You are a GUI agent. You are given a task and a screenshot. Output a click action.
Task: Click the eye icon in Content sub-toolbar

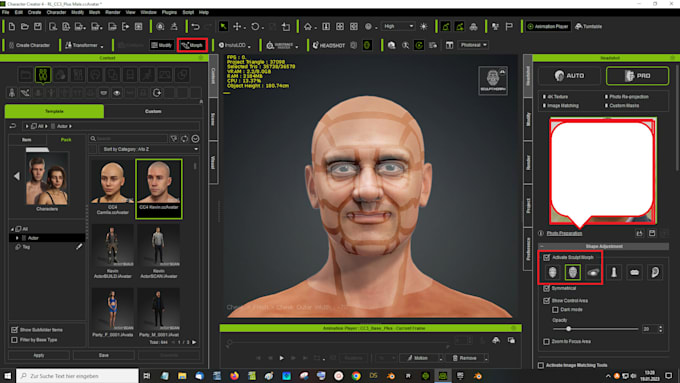point(117,93)
